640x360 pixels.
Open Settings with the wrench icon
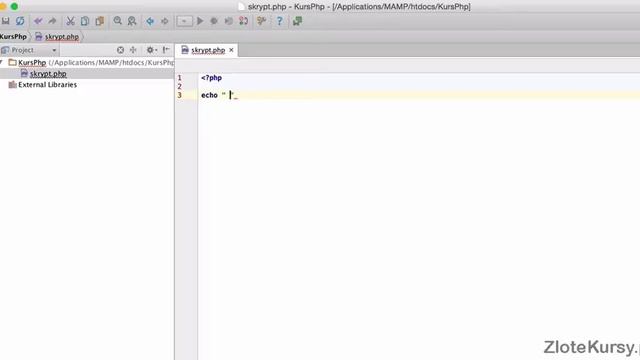click(x=262, y=21)
